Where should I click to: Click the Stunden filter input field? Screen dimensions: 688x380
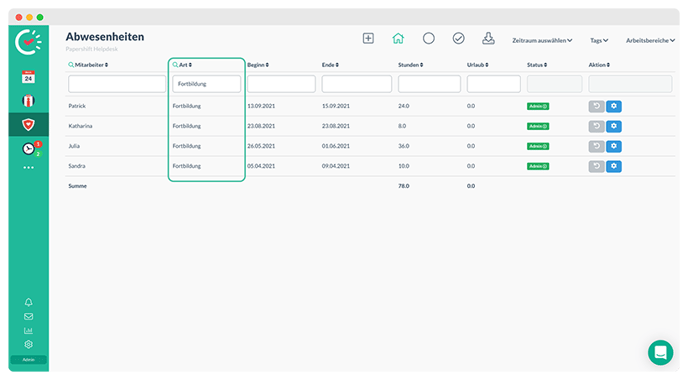click(430, 84)
